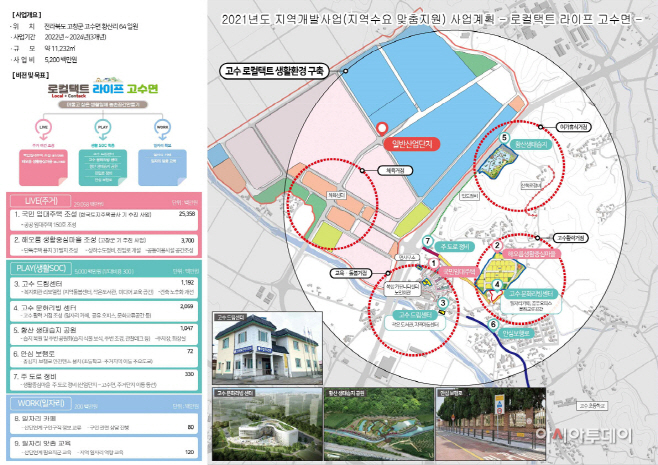The image size is (658, 465).
Task: Click the red location pin above 일반산업단지
Action: pyautogui.click(x=382, y=129)
